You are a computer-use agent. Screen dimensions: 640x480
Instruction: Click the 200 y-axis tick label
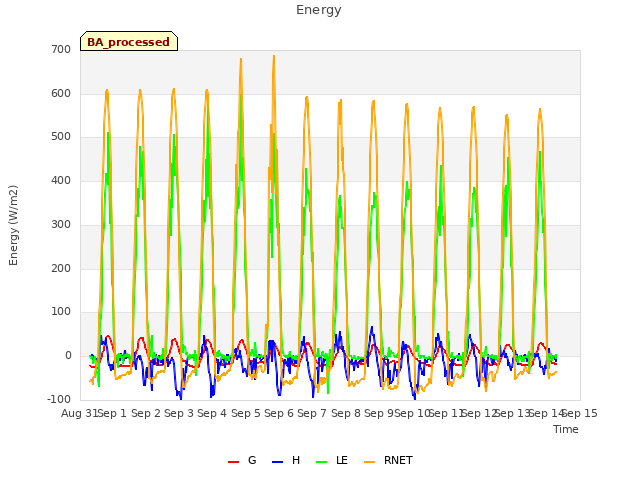(x=61, y=268)
